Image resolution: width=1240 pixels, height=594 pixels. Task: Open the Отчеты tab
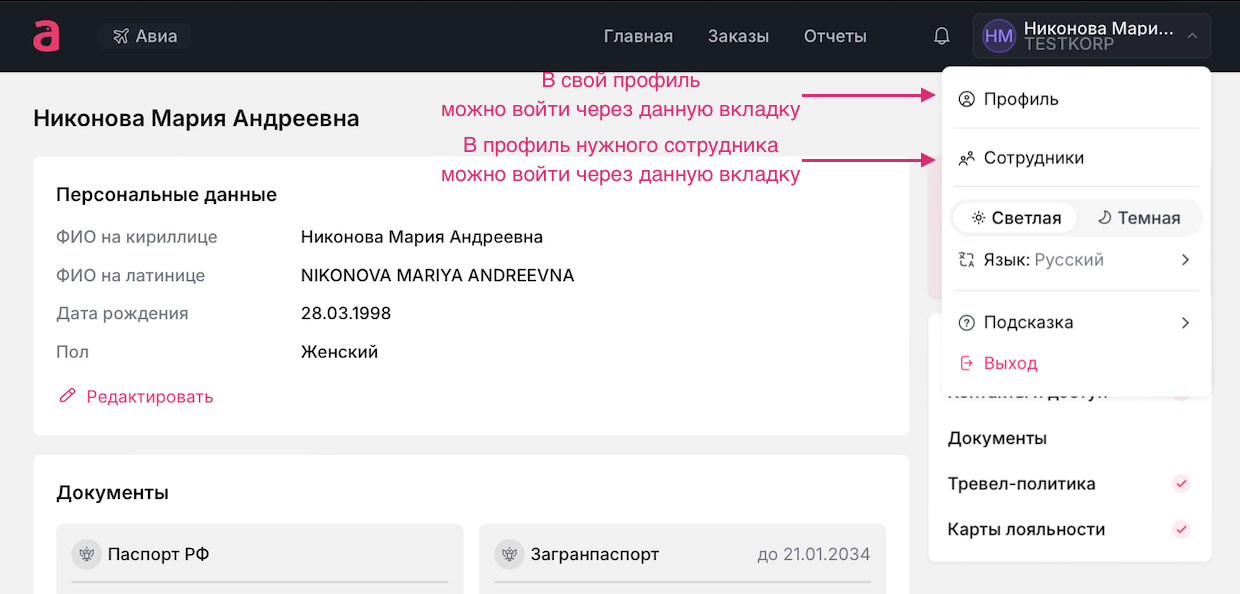click(835, 36)
